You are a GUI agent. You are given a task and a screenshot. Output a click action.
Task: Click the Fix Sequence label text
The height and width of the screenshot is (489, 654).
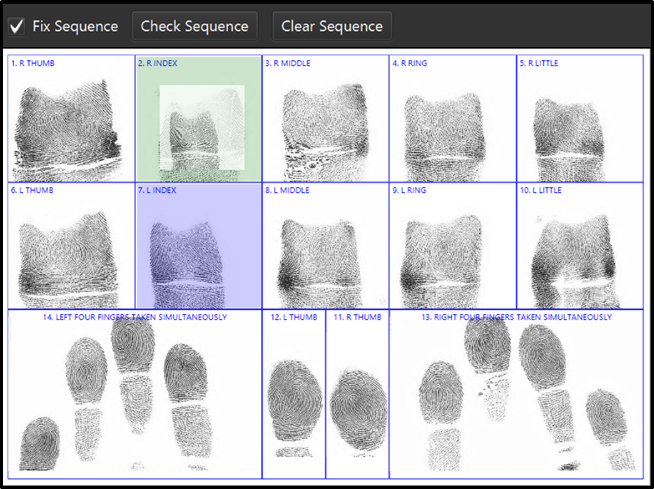point(75,26)
